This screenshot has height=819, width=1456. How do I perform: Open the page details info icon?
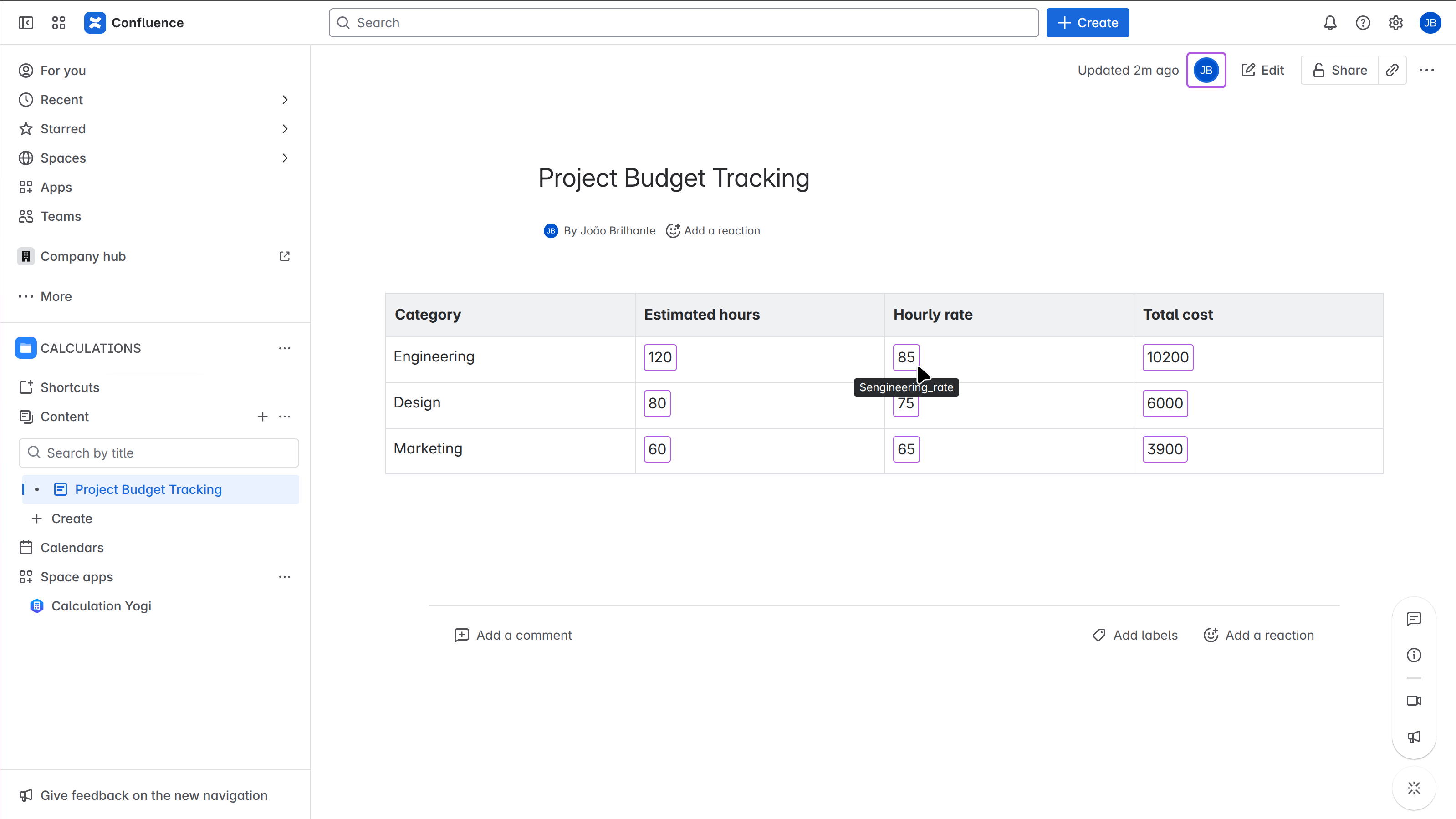pyautogui.click(x=1414, y=655)
